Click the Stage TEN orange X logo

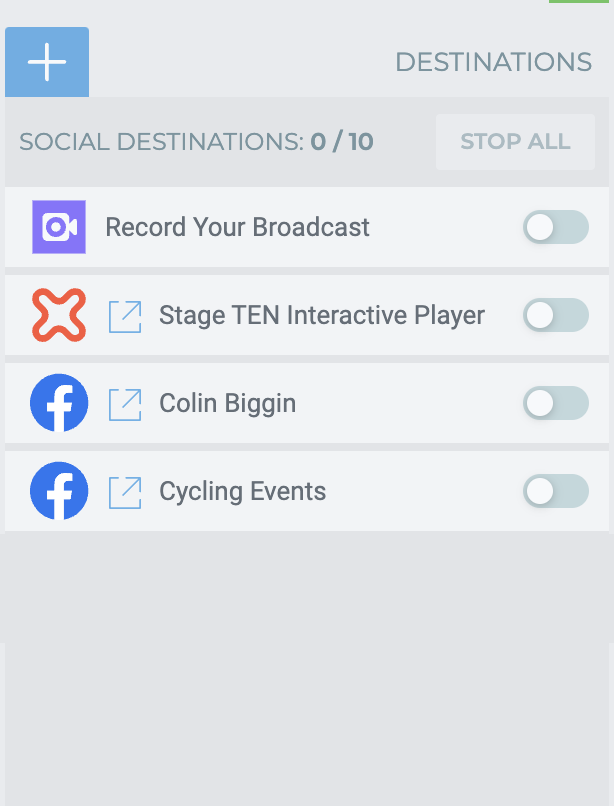point(59,315)
